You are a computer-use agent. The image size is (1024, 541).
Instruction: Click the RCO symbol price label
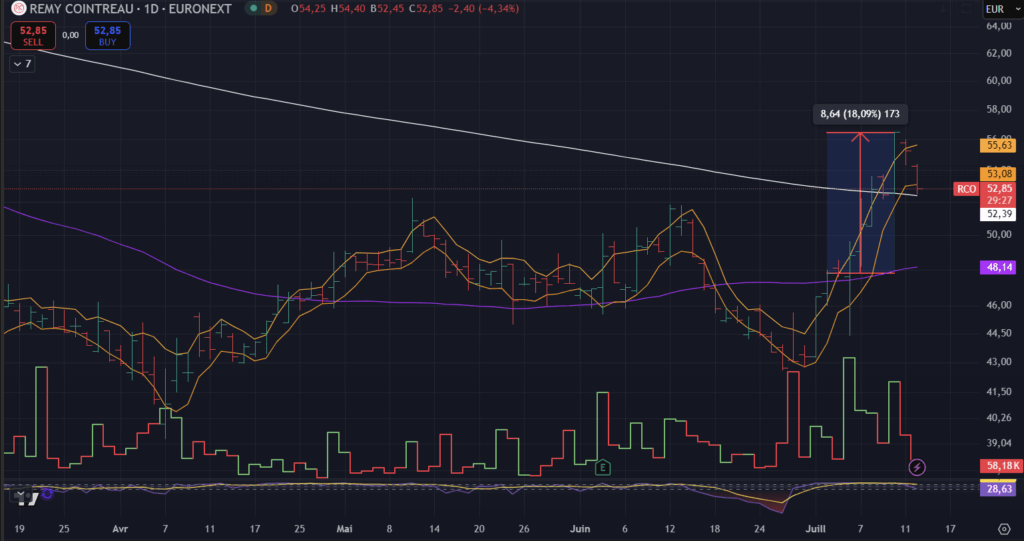click(x=965, y=189)
